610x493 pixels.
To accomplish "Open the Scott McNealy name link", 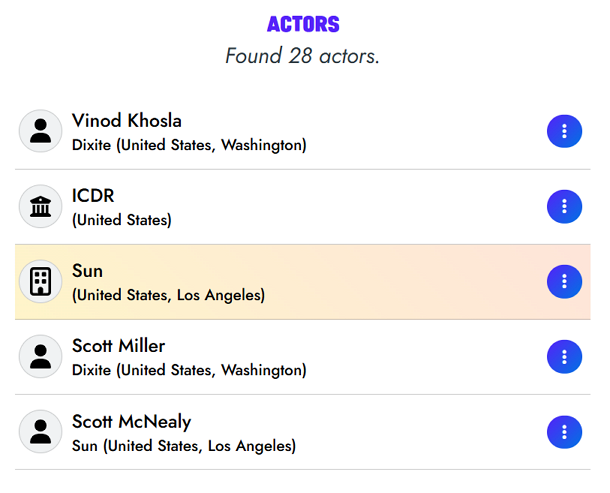I will pos(131,421).
